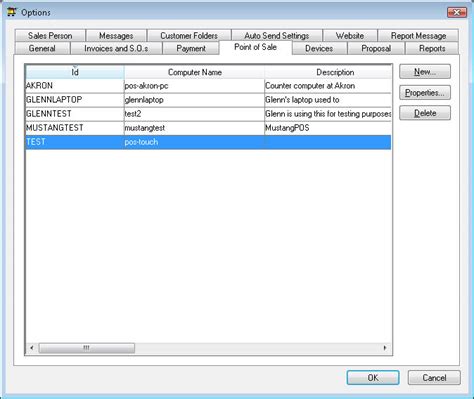The height and width of the screenshot is (399, 474).
Task: Open Properties... for selected entry
Action: (x=425, y=92)
